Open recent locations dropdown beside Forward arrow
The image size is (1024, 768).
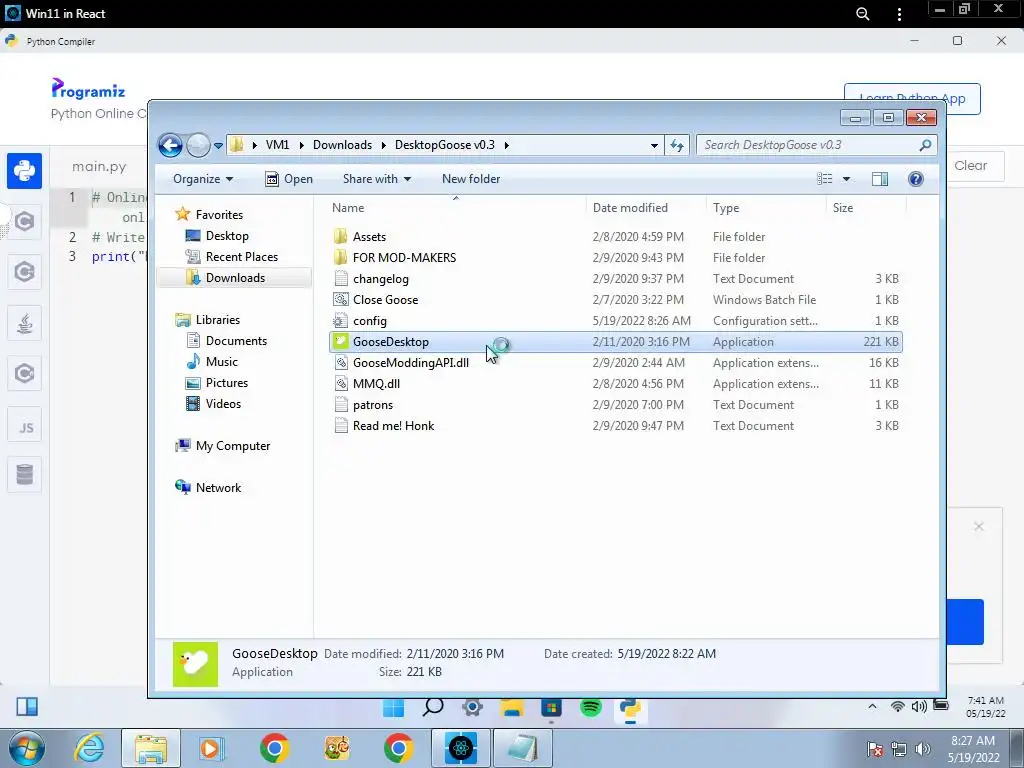click(218, 146)
